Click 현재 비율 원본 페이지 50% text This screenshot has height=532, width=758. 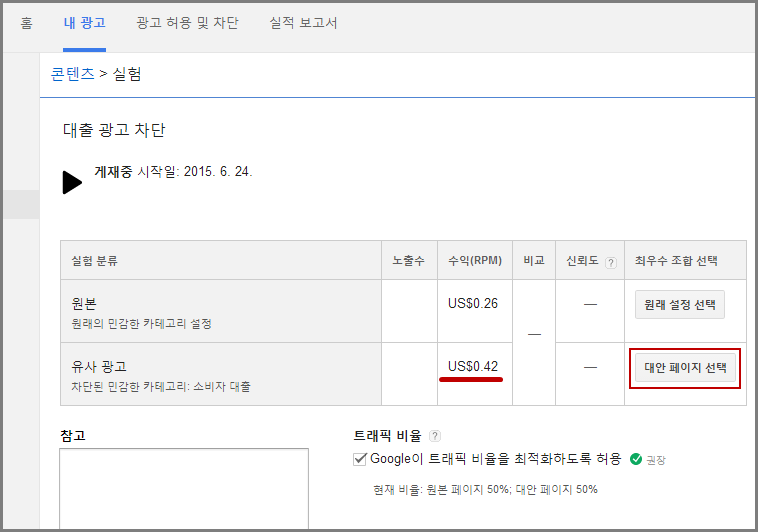[x=485, y=489]
